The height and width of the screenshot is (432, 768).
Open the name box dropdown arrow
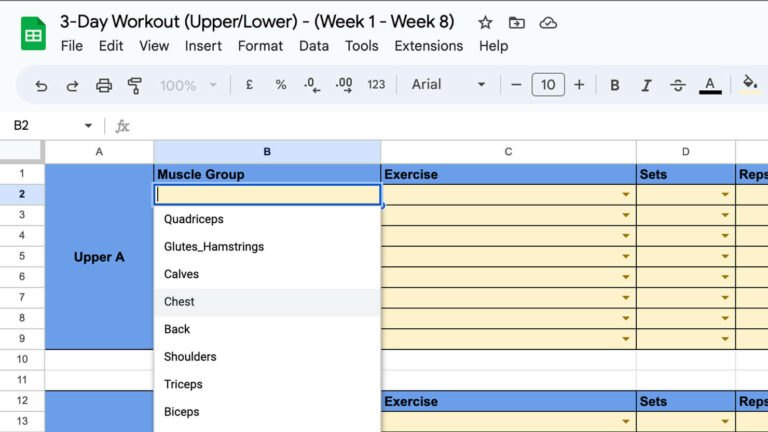[x=88, y=126]
